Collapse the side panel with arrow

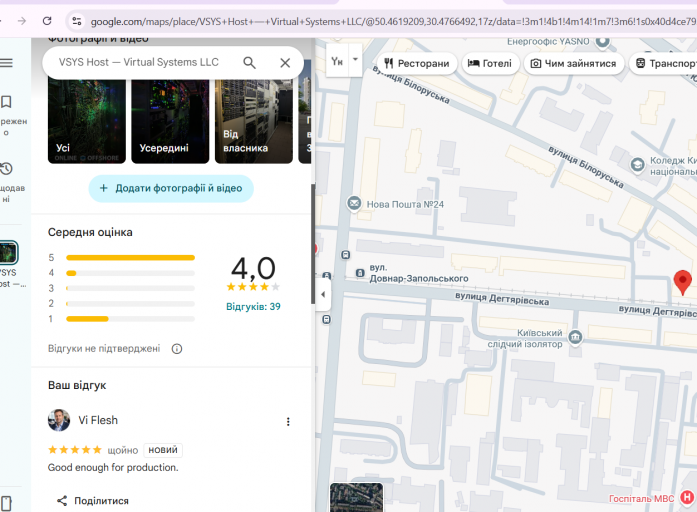click(323, 294)
